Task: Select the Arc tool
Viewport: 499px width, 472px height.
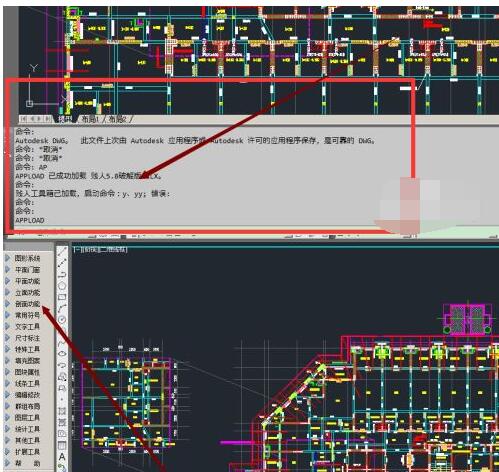Action: click(x=62, y=308)
